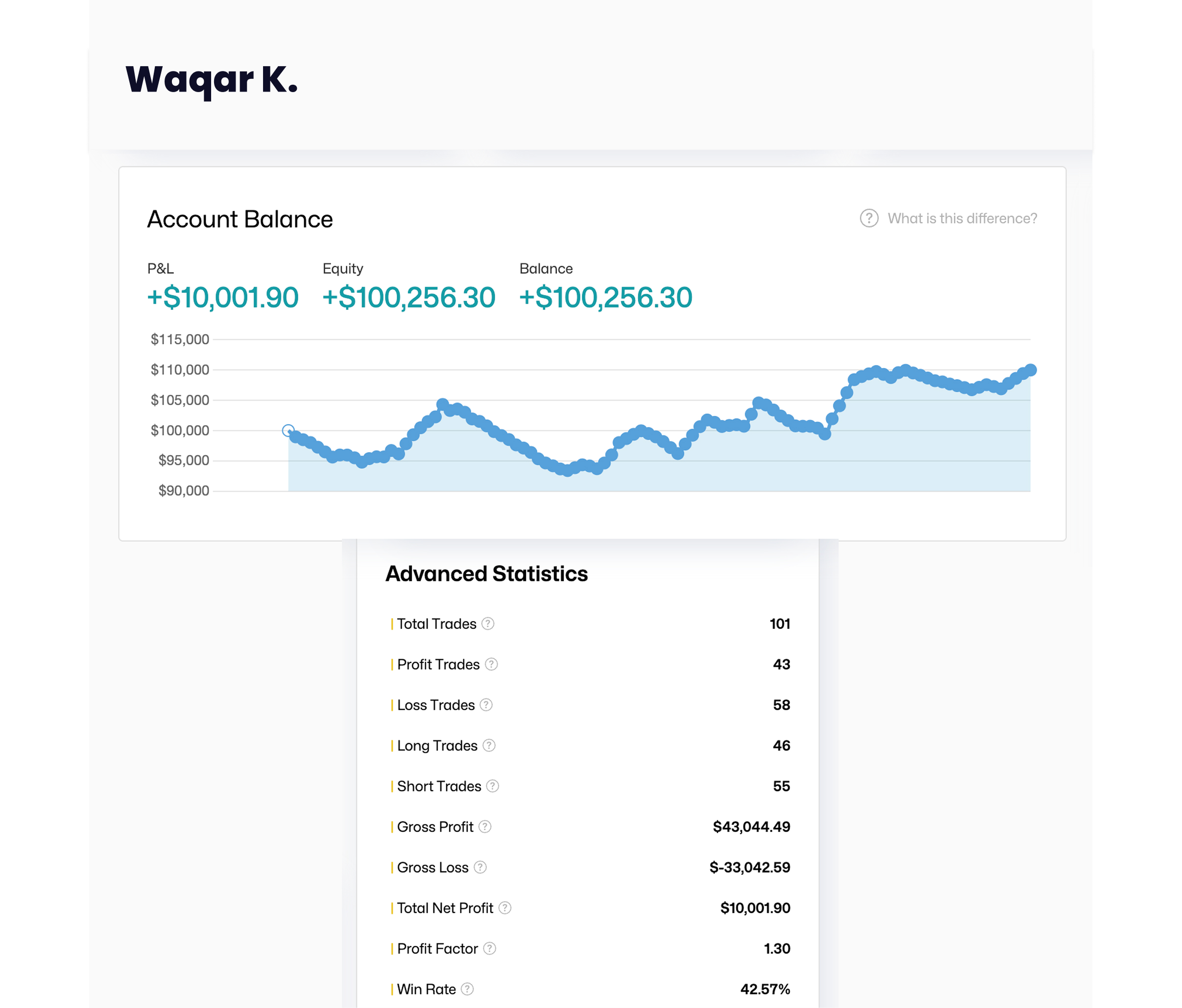Click the help icon beside Short Trades
The image size is (1182, 1008).
tap(493, 786)
